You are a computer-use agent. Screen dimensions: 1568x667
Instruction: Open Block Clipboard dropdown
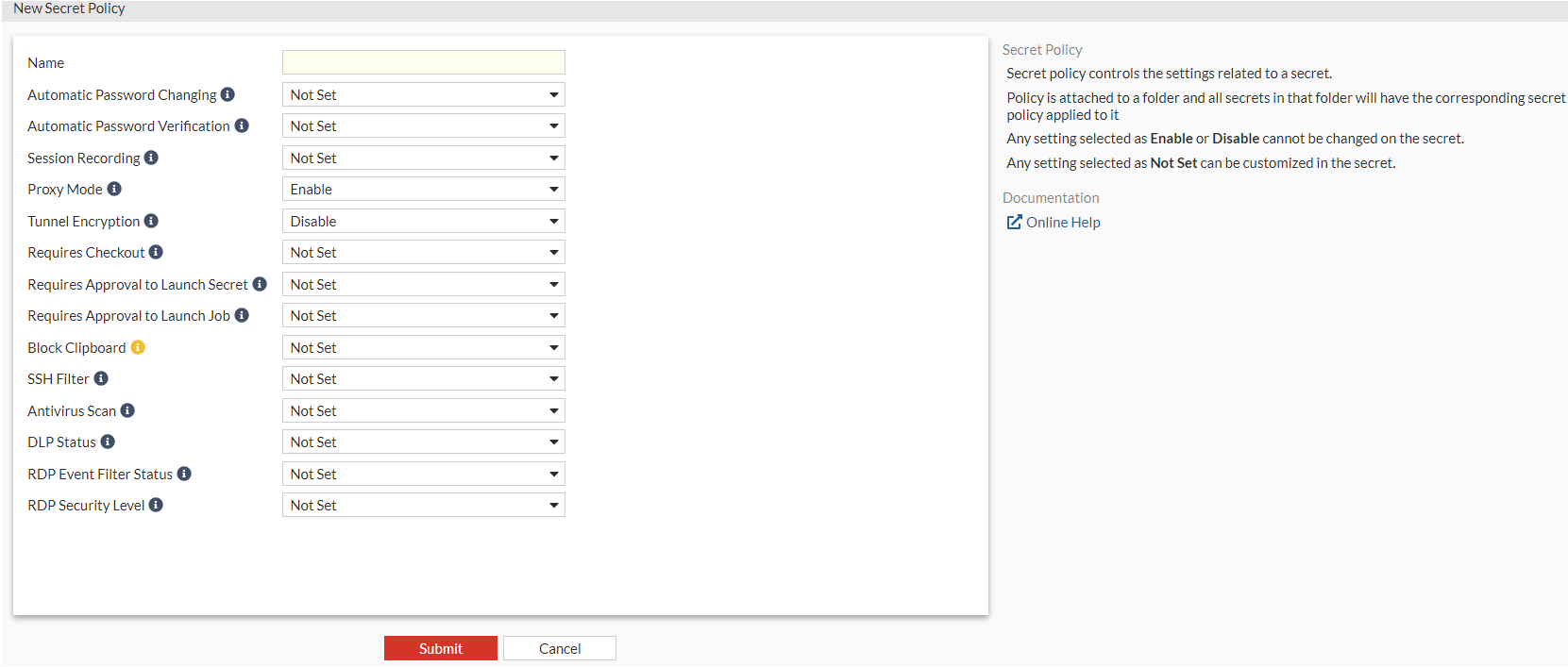coord(424,347)
